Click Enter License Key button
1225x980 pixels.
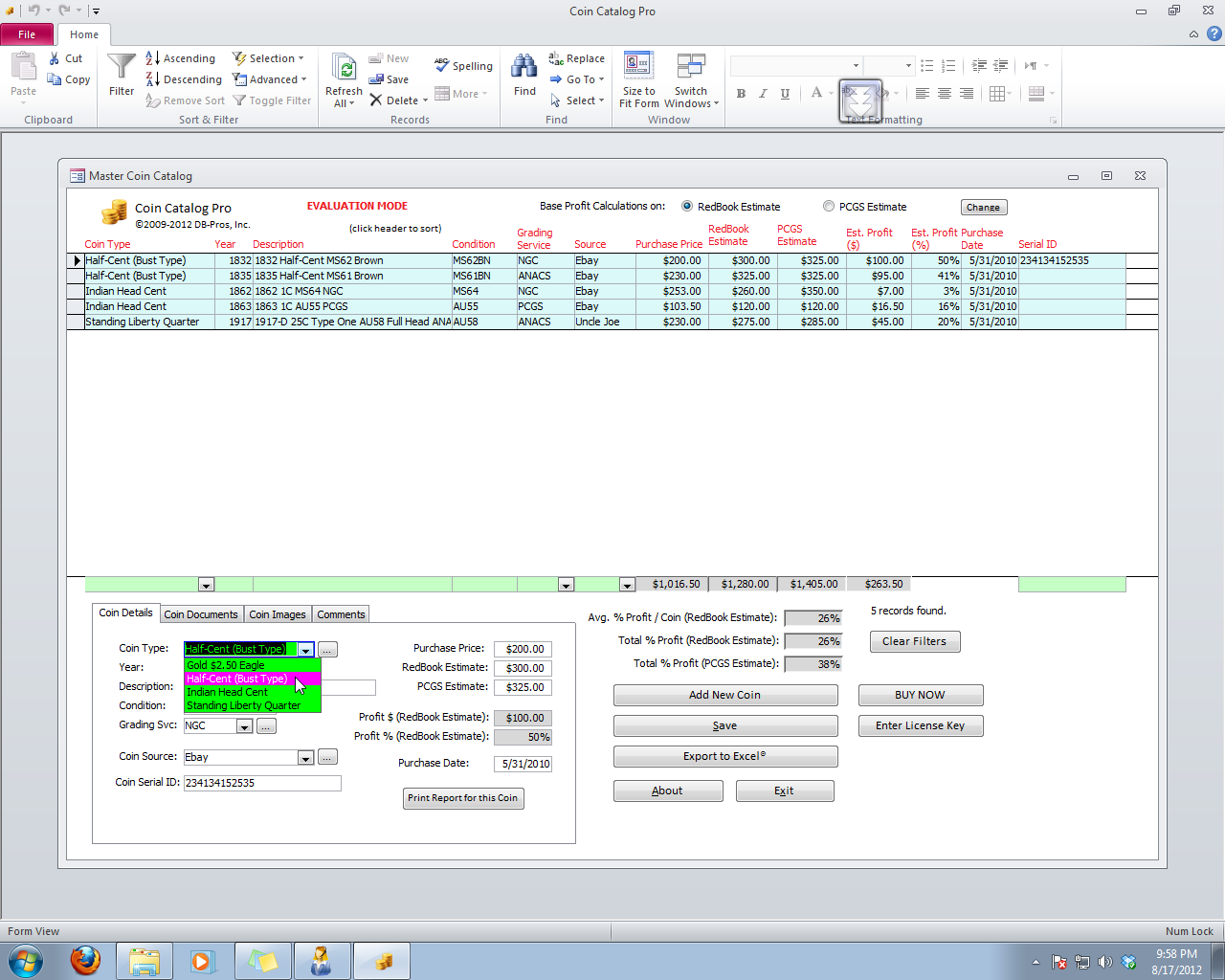pyautogui.click(x=921, y=725)
